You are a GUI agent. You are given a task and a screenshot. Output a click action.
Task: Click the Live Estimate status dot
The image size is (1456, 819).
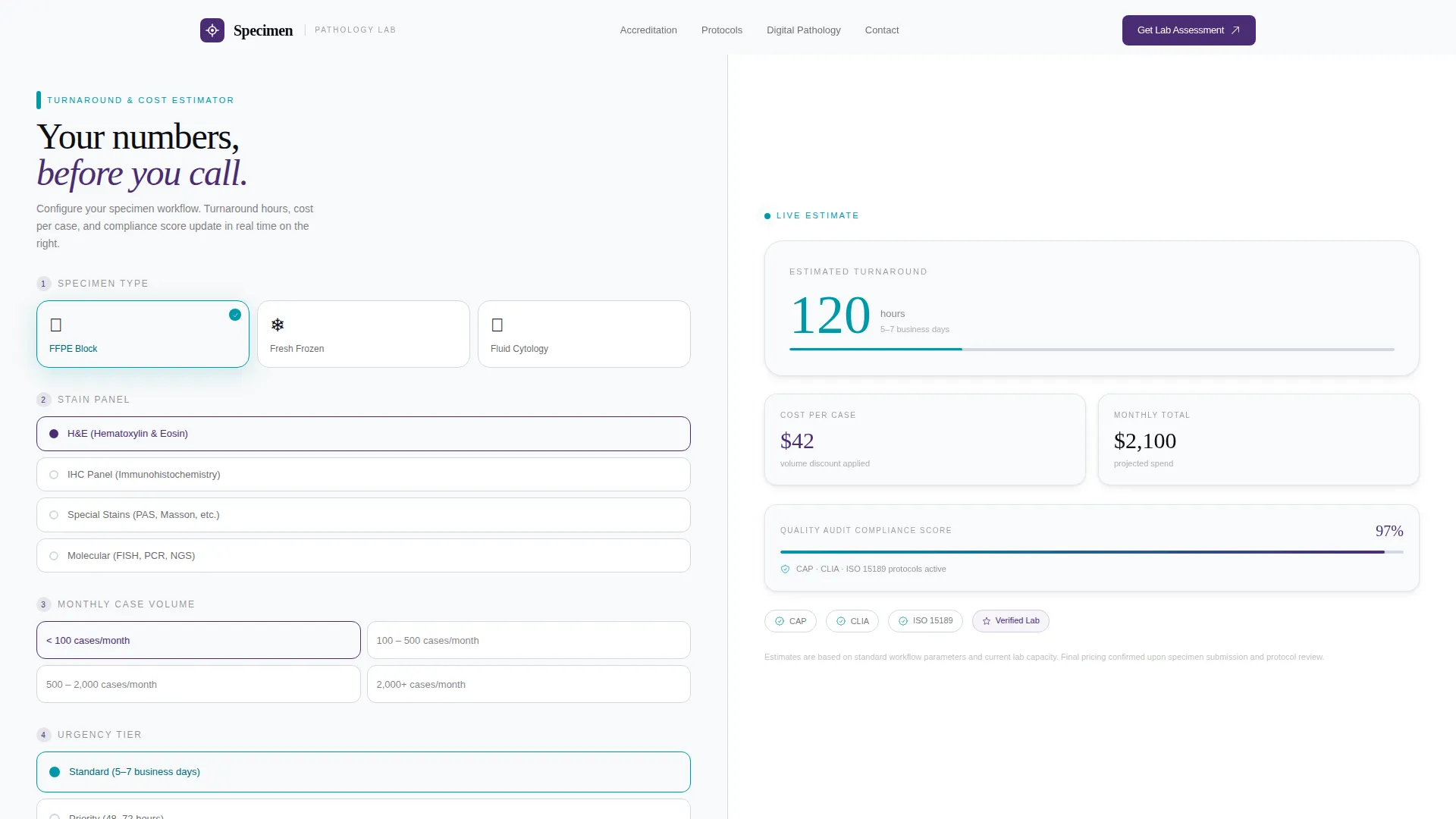point(767,216)
